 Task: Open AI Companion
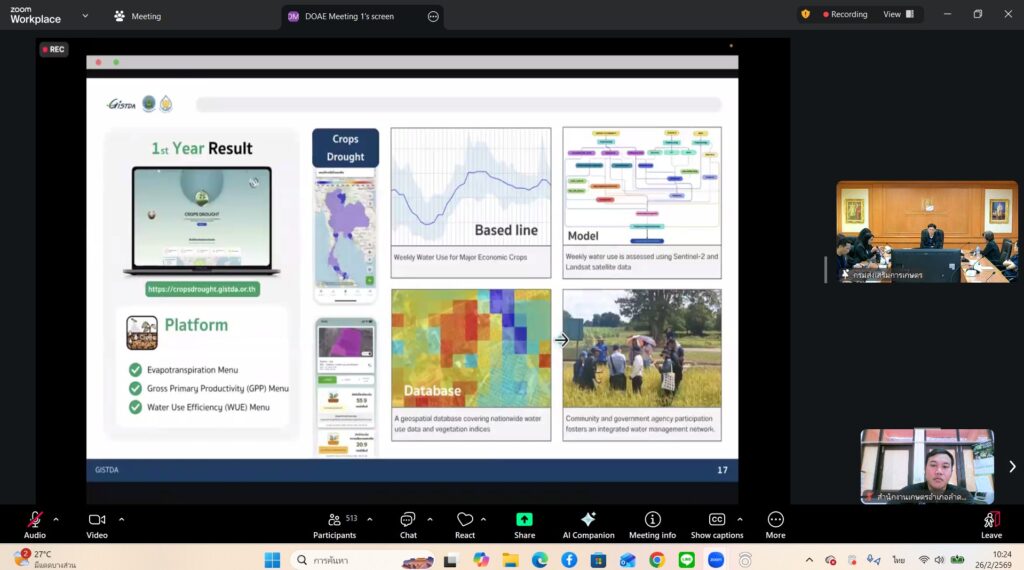tap(588, 521)
